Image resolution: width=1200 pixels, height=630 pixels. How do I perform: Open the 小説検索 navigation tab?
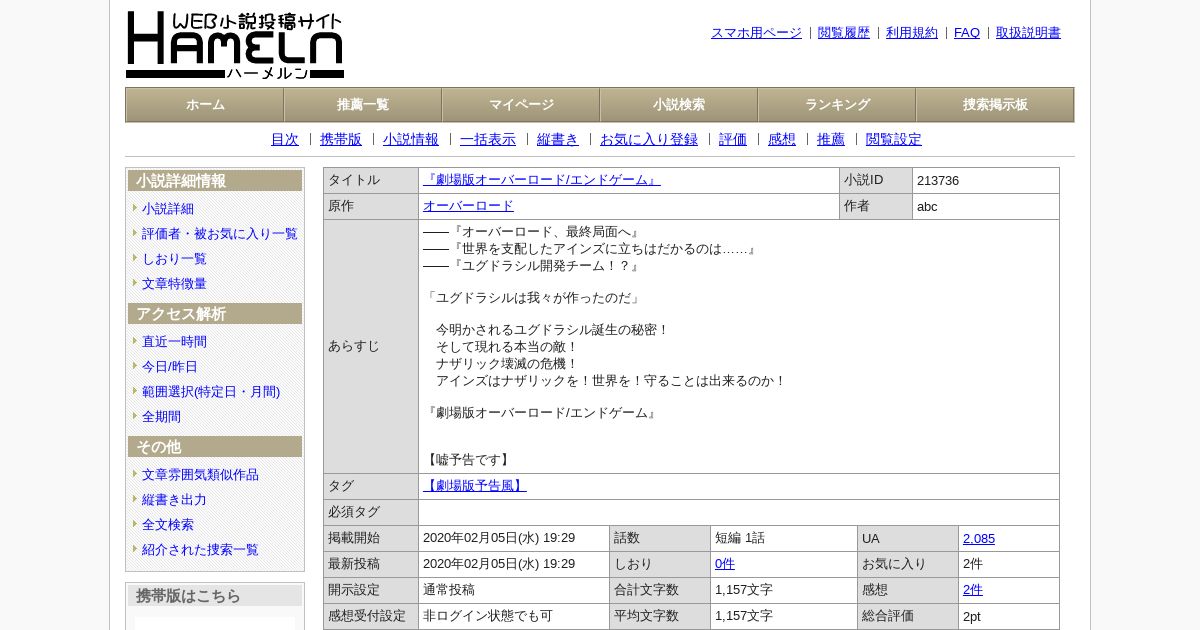point(679,105)
